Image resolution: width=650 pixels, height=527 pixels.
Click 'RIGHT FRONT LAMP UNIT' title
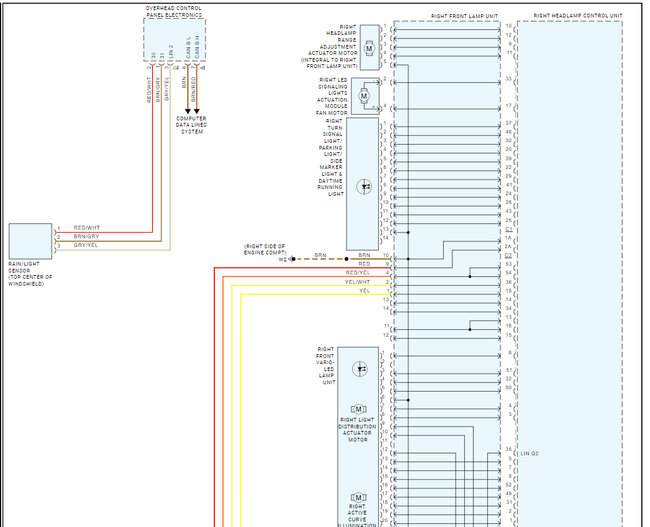pos(465,16)
